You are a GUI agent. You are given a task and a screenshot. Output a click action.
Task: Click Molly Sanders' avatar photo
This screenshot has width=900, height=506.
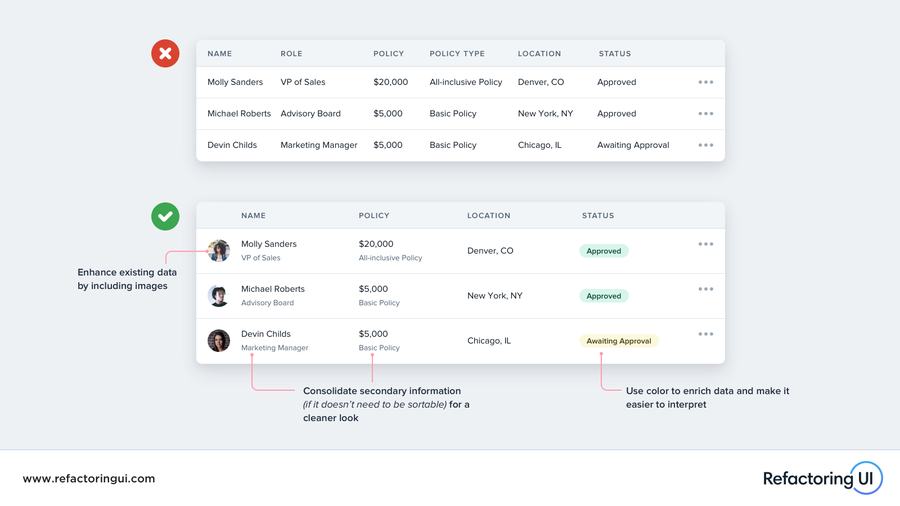(219, 250)
